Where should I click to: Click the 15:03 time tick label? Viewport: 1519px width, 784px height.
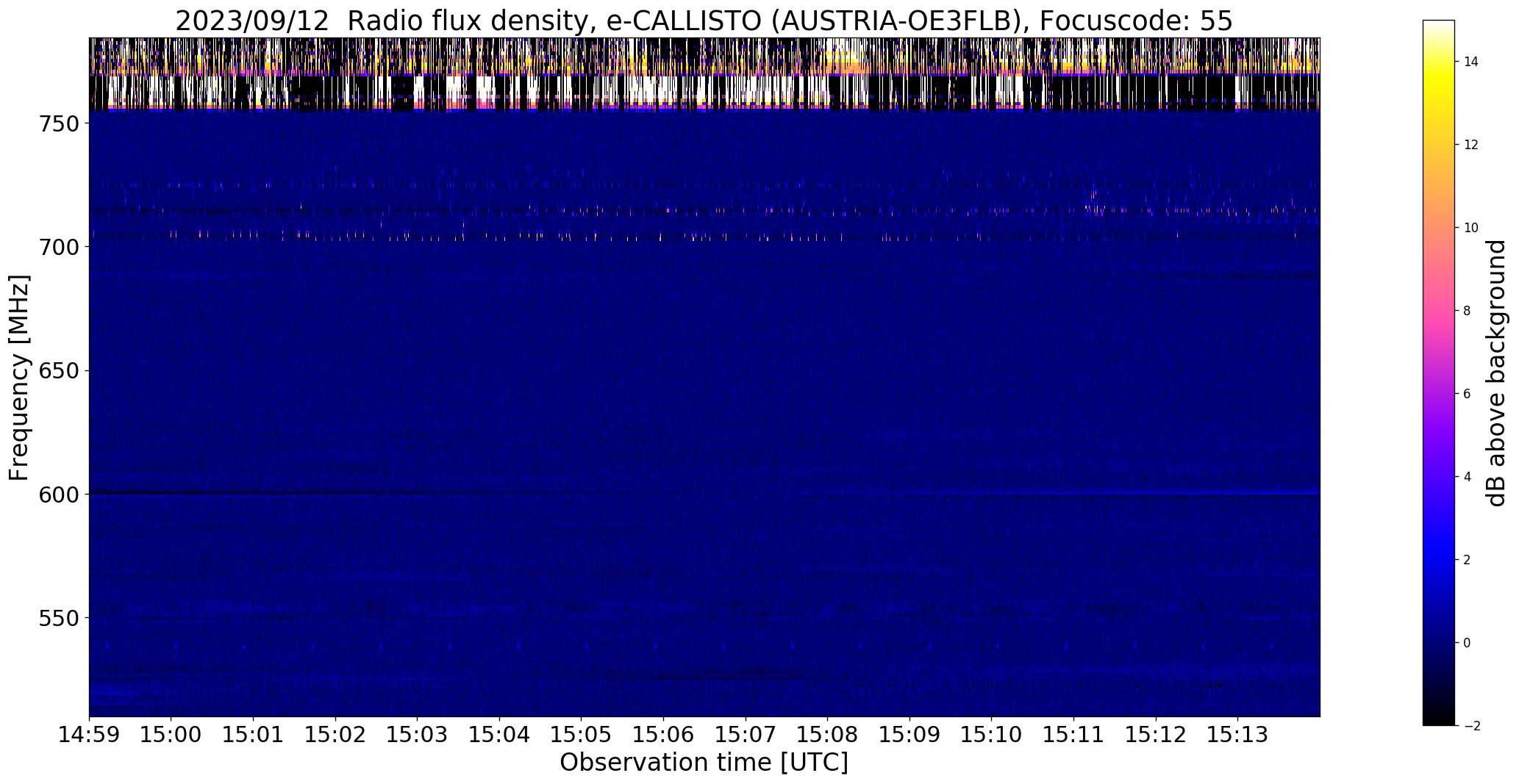pyautogui.click(x=418, y=735)
